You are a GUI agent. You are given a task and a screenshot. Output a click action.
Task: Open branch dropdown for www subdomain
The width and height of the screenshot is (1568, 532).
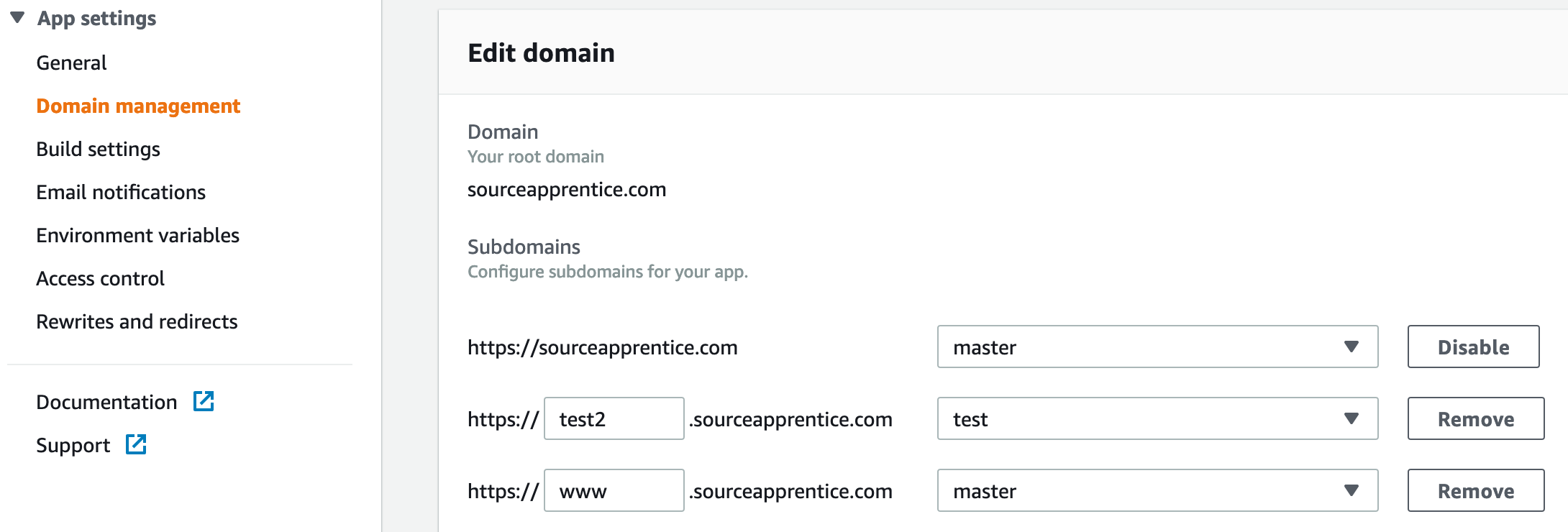click(x=1157, y=490)
